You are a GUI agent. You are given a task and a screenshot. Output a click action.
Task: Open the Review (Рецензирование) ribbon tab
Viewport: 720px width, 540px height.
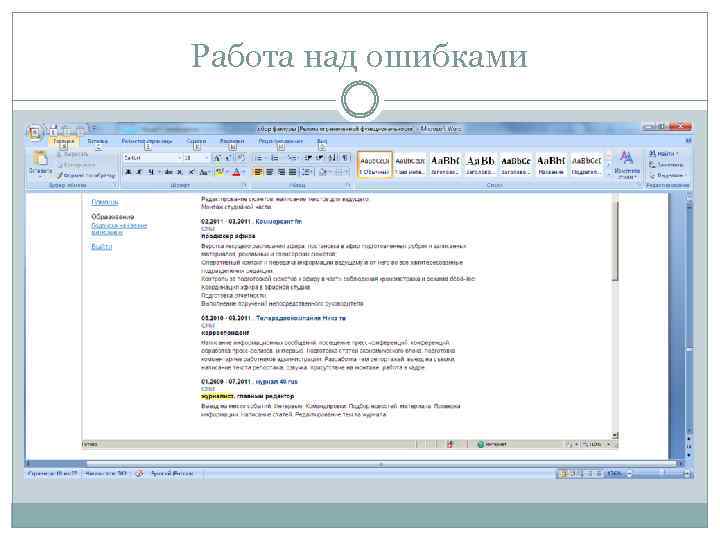280,141
